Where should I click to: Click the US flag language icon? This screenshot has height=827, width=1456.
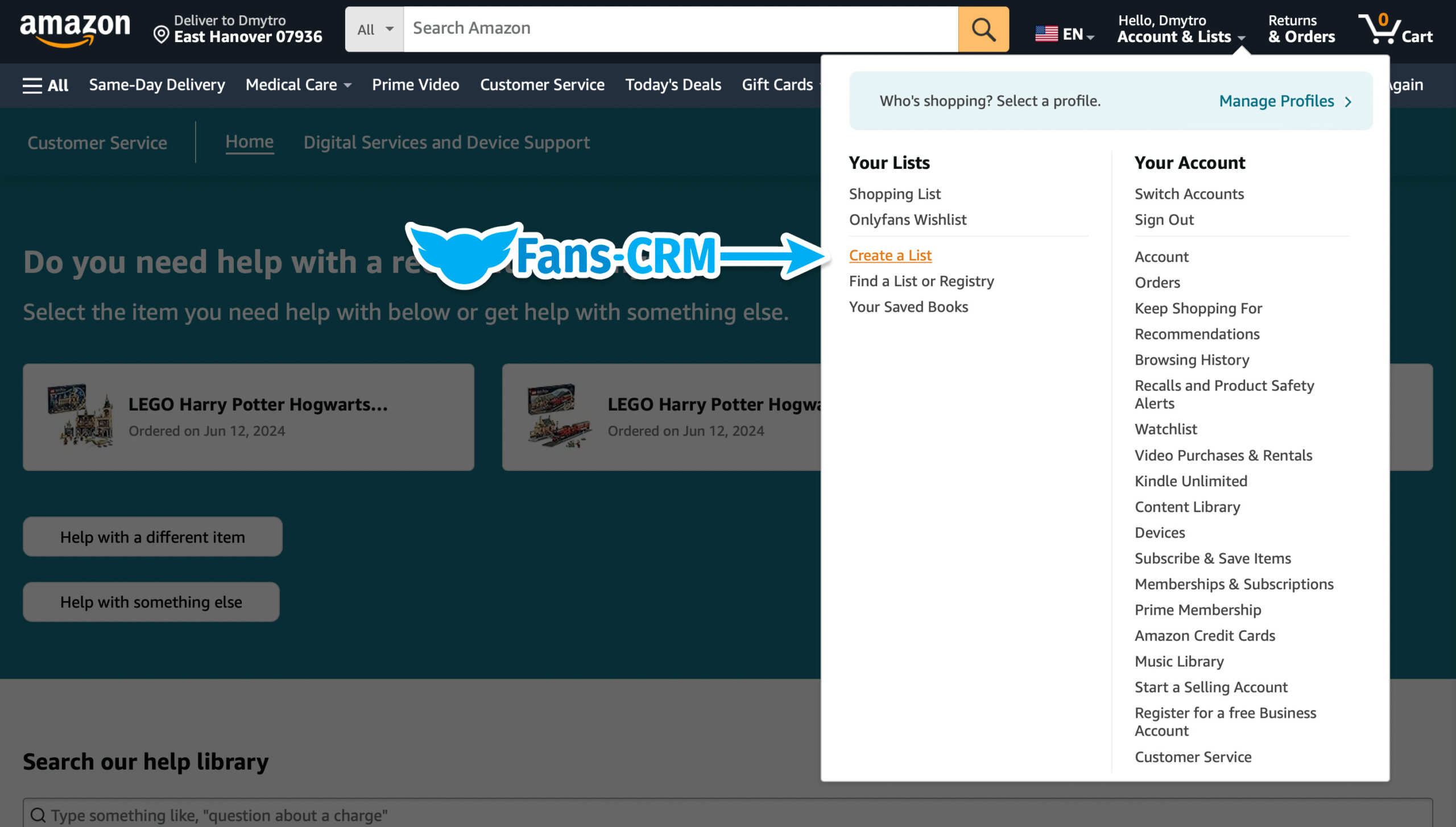coord(1046,34)
